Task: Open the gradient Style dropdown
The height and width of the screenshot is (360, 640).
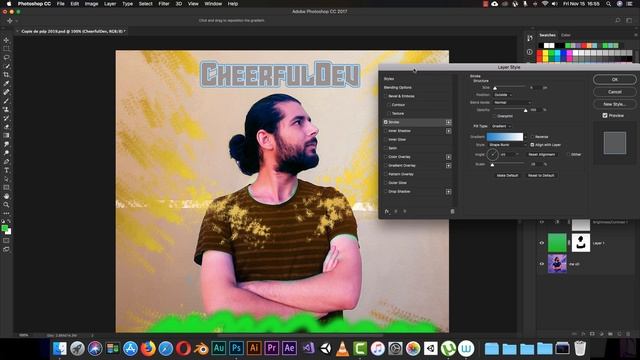Action: (508, 144)
